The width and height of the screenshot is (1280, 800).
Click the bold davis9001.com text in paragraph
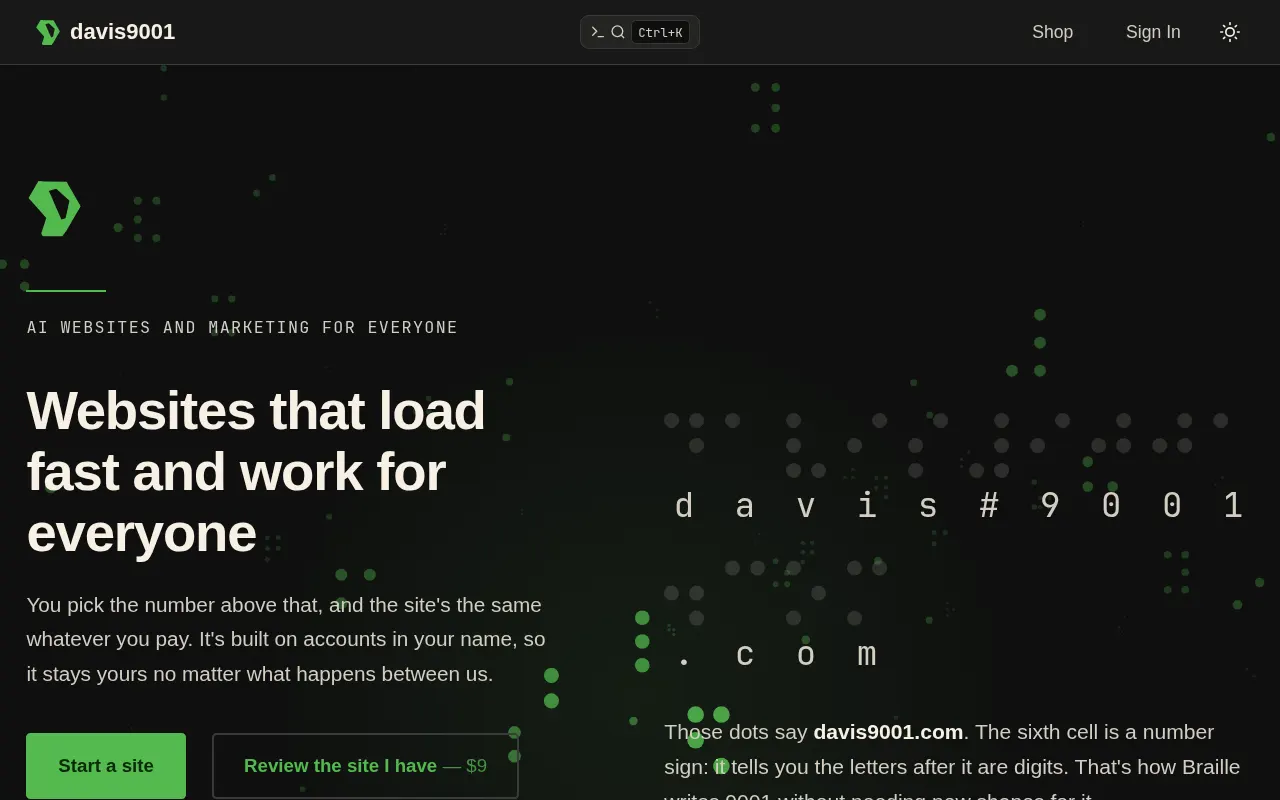(x=888, y=732)
